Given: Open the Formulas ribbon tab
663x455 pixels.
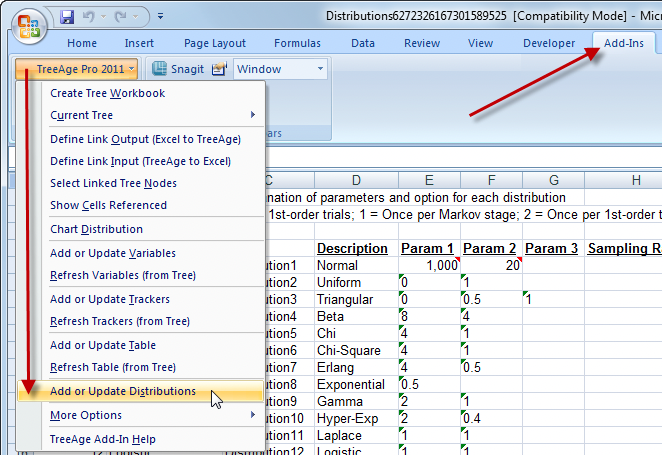Looking at the screenshot, I should [297, 43].
